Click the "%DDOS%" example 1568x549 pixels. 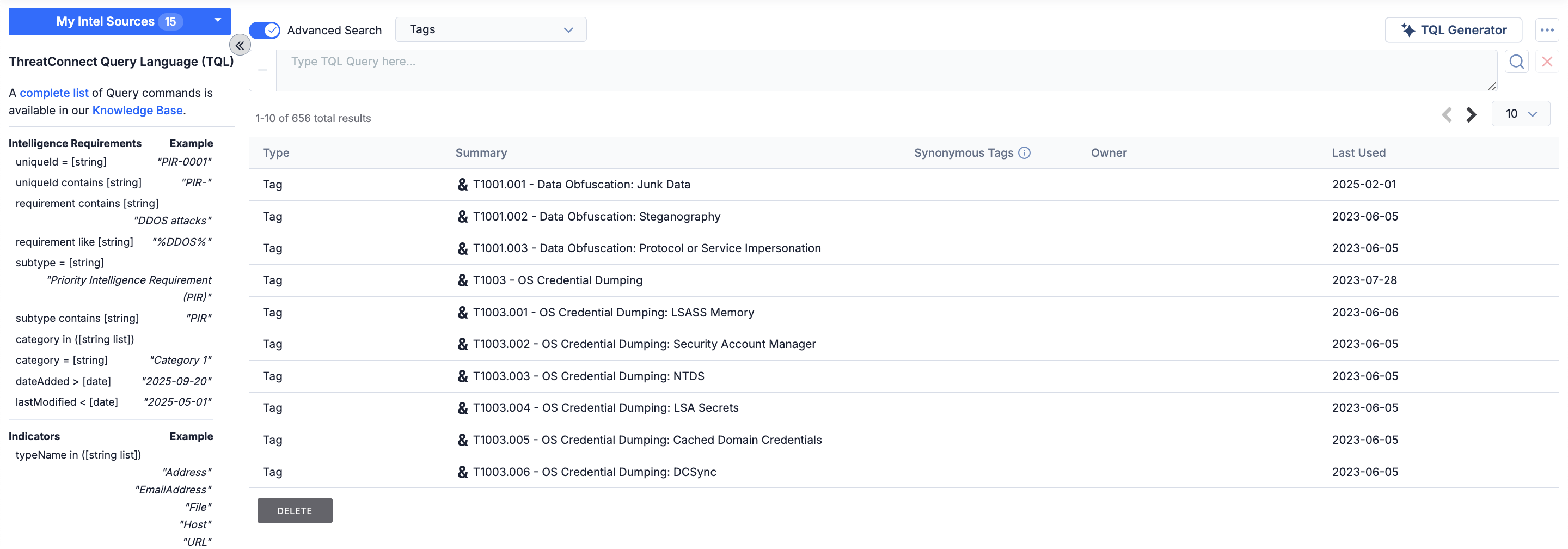tap(181, 242)
